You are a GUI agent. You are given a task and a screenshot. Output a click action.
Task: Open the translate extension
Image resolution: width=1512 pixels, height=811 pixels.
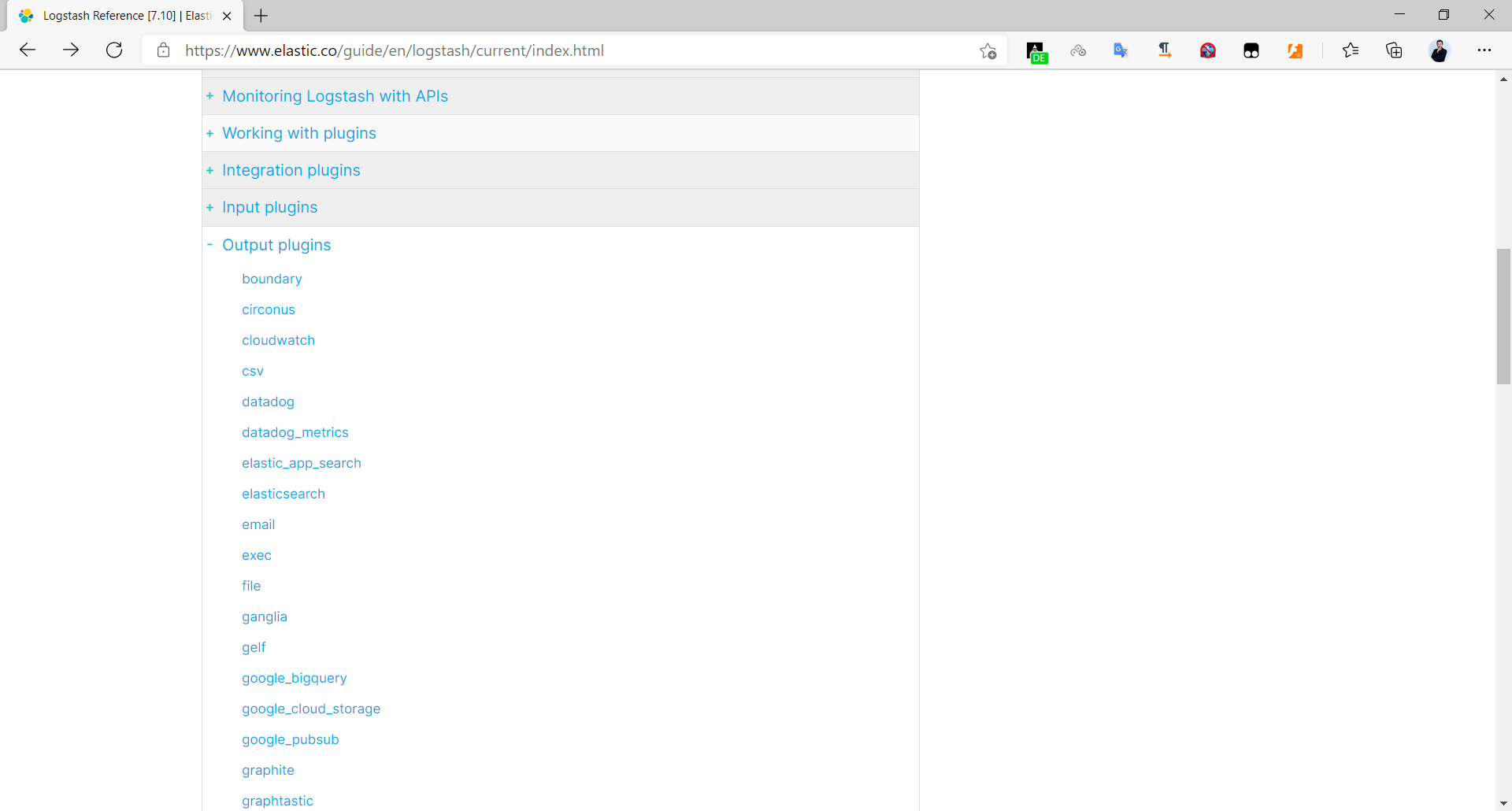pos(1121,50)
